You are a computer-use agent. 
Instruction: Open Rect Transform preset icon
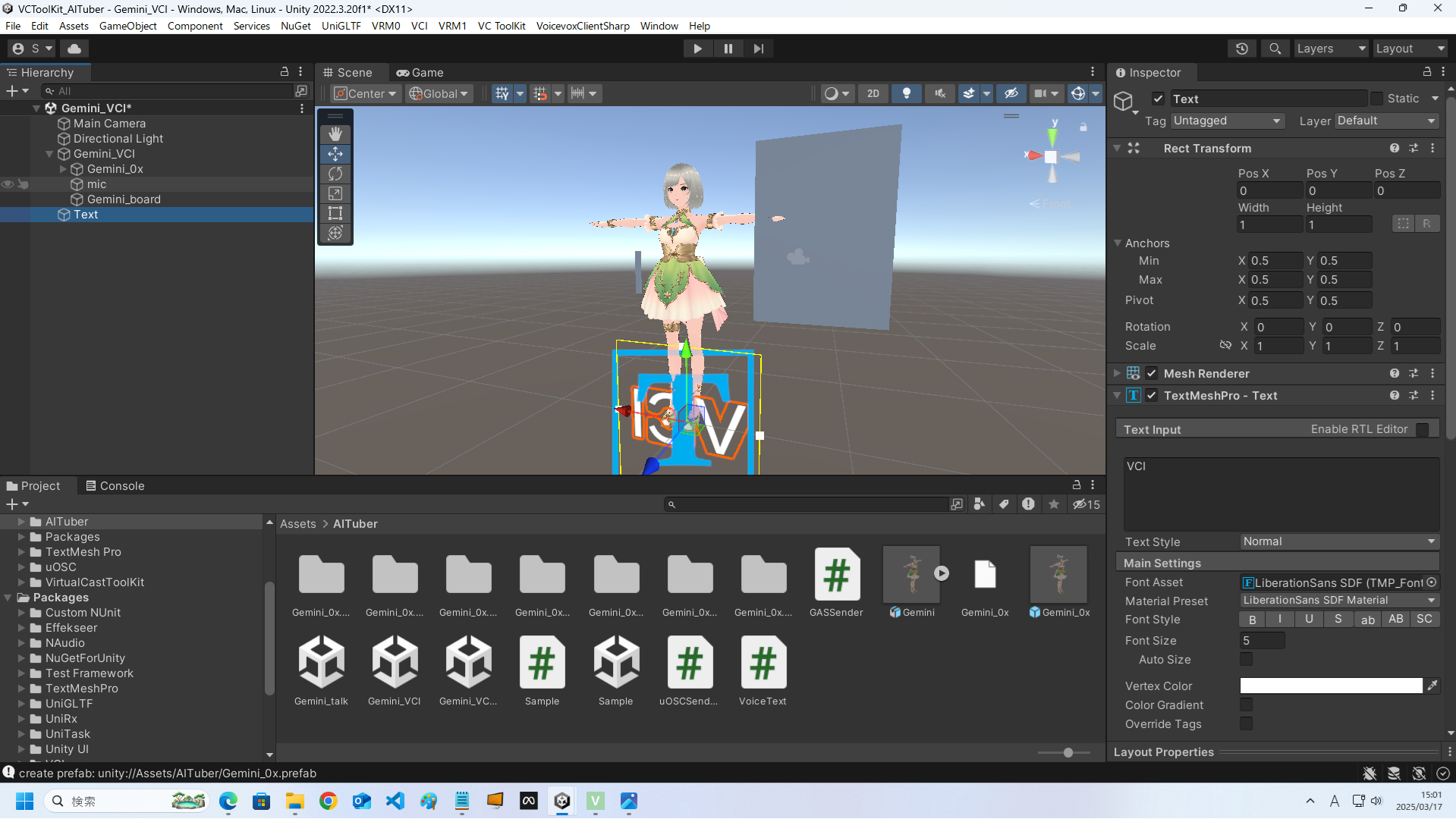(1414, 149)
